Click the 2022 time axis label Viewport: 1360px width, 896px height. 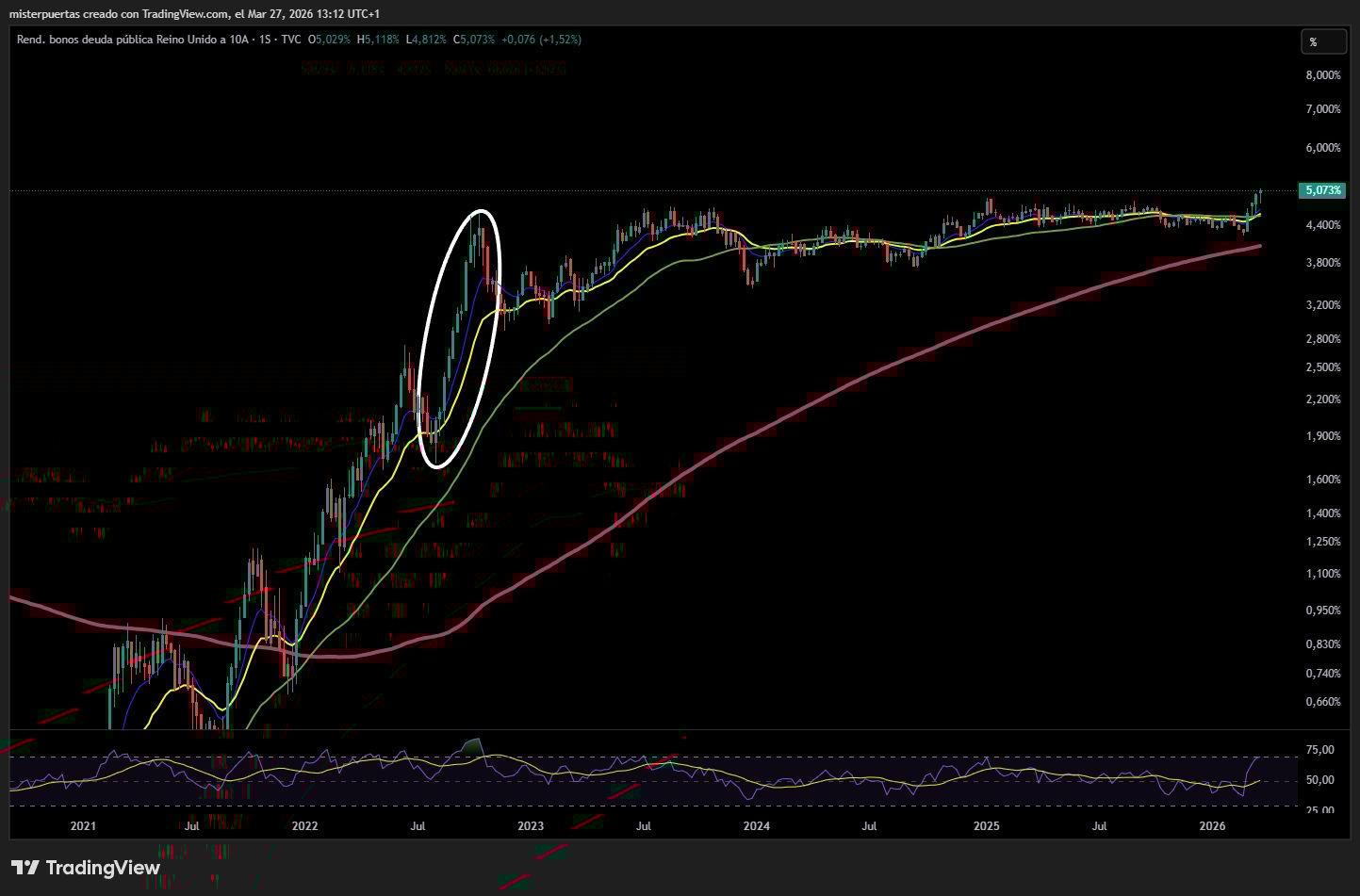click(x=304, y=827)
